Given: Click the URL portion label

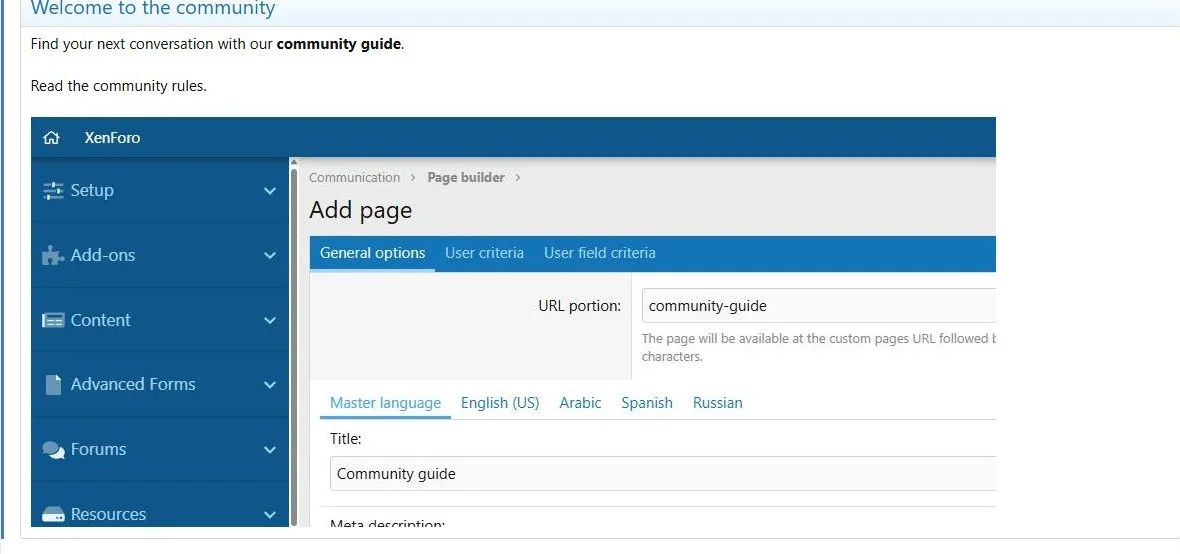Looking at the screenshot, I should pyautogui.click(x=579, y=306).
